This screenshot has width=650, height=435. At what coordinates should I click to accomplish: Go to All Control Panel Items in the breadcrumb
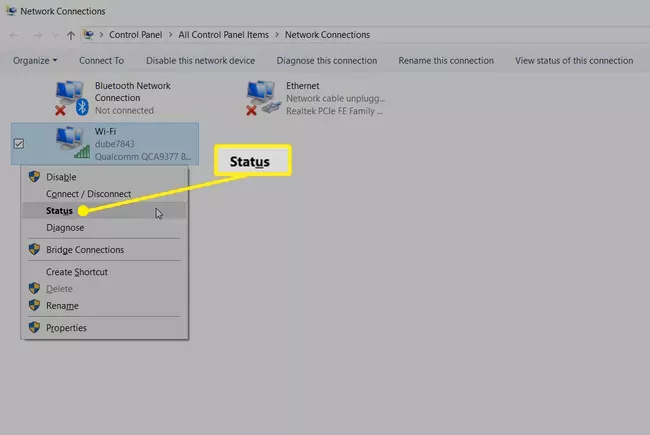tap(223, 35)
